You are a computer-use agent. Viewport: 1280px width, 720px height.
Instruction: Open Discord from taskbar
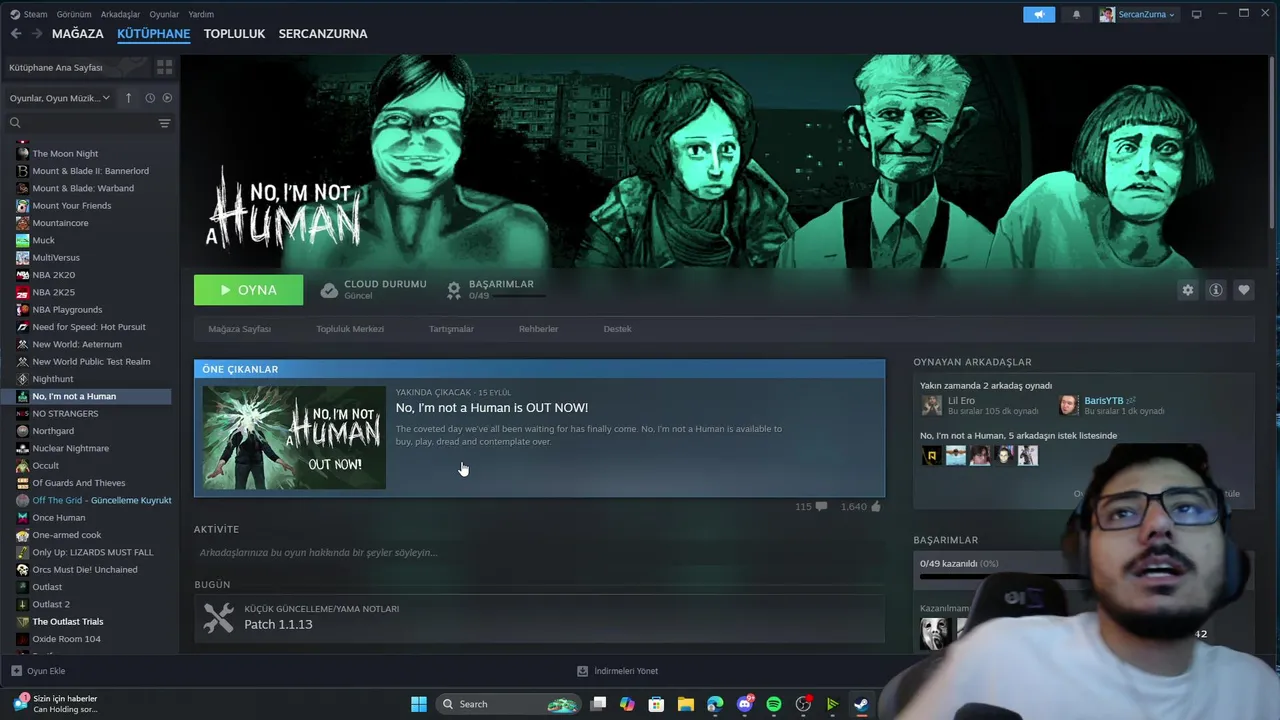click(745, 704)
